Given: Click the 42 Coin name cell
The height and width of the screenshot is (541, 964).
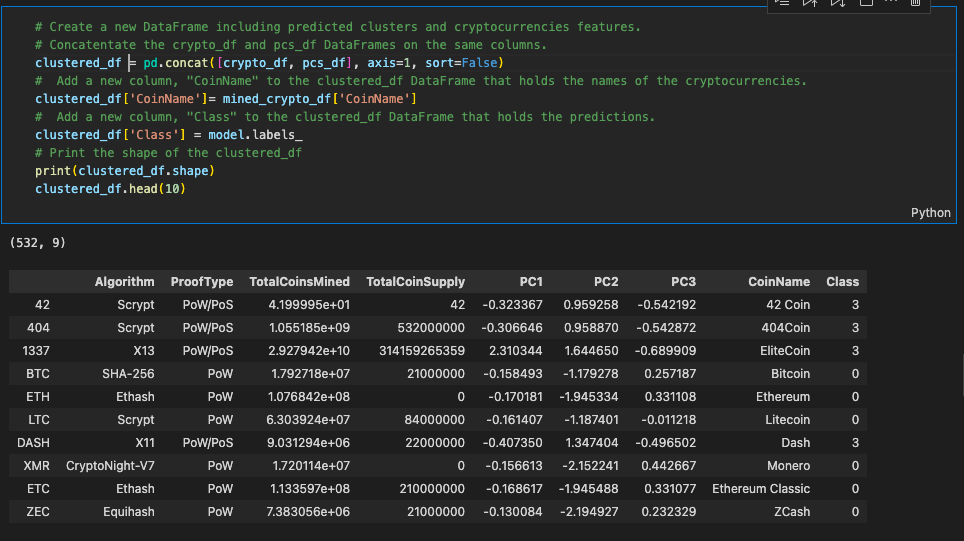Looking at the screenshot, I should [788, 305].
